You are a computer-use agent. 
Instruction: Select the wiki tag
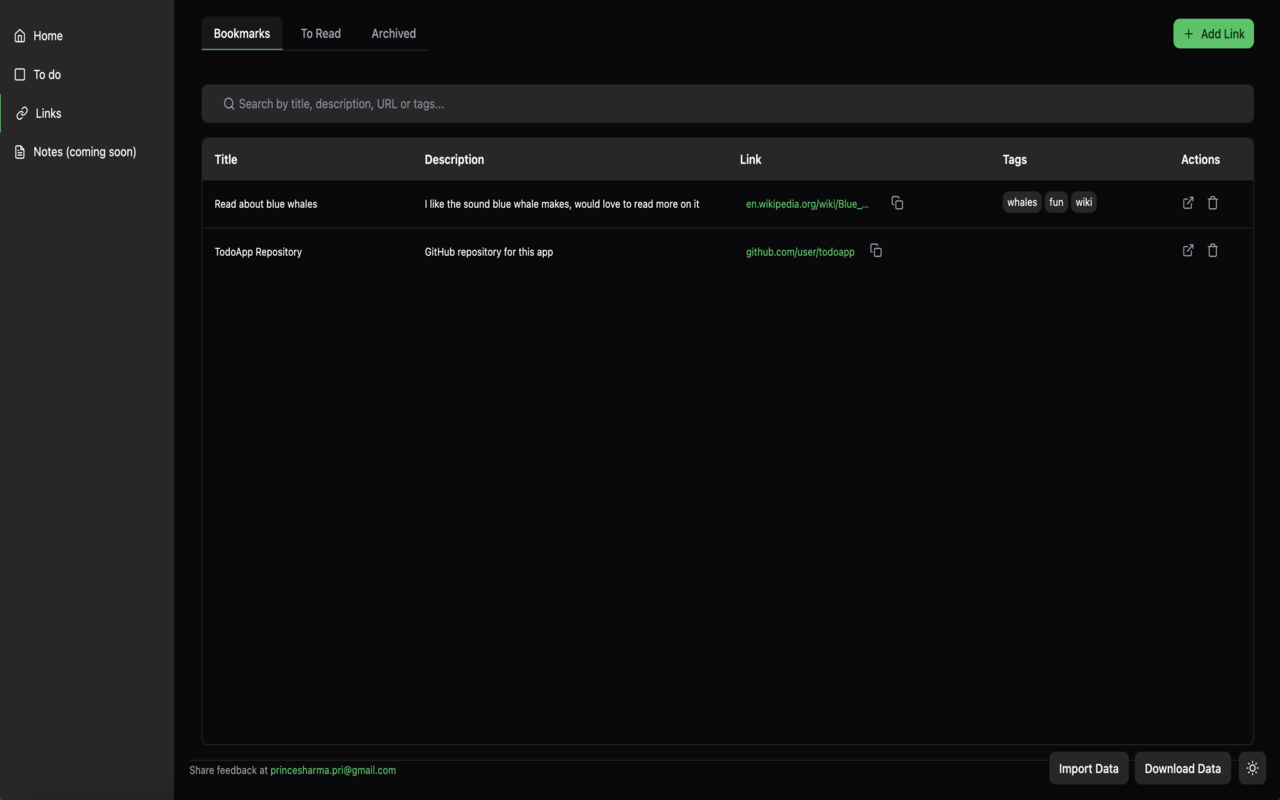[x=1084, y=202]
